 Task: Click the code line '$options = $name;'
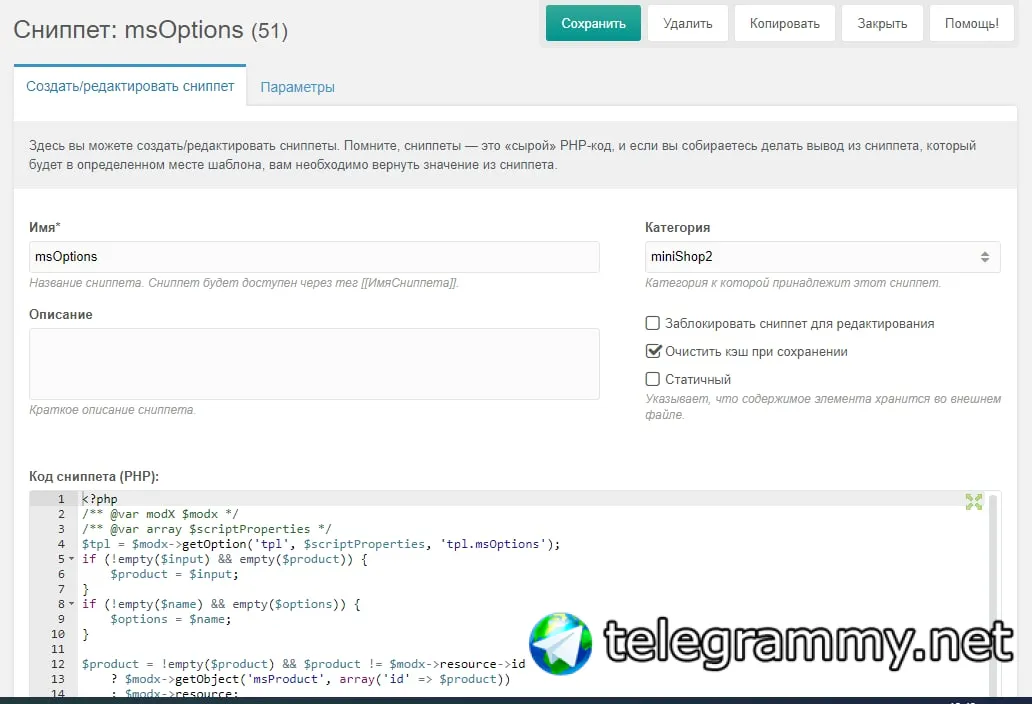[x=171, y=619]
